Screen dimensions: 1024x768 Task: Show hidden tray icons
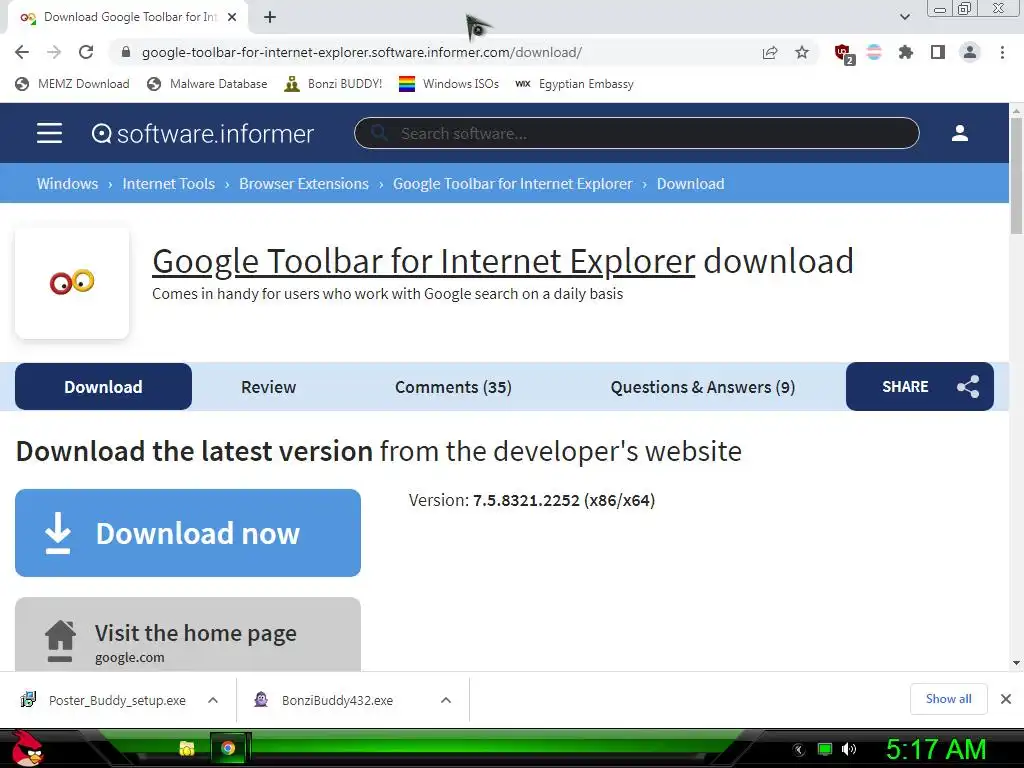point(799,749)
